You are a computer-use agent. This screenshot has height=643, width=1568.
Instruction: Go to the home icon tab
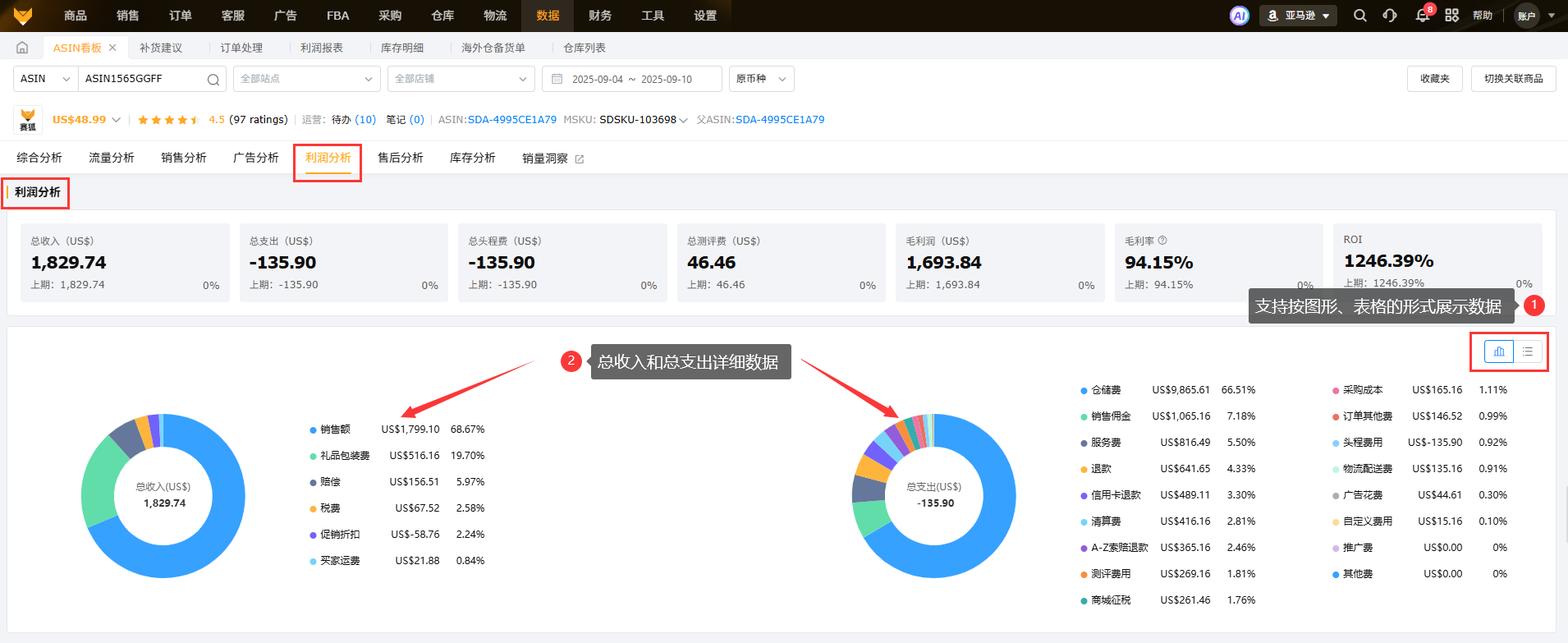[x=22, y=48]
